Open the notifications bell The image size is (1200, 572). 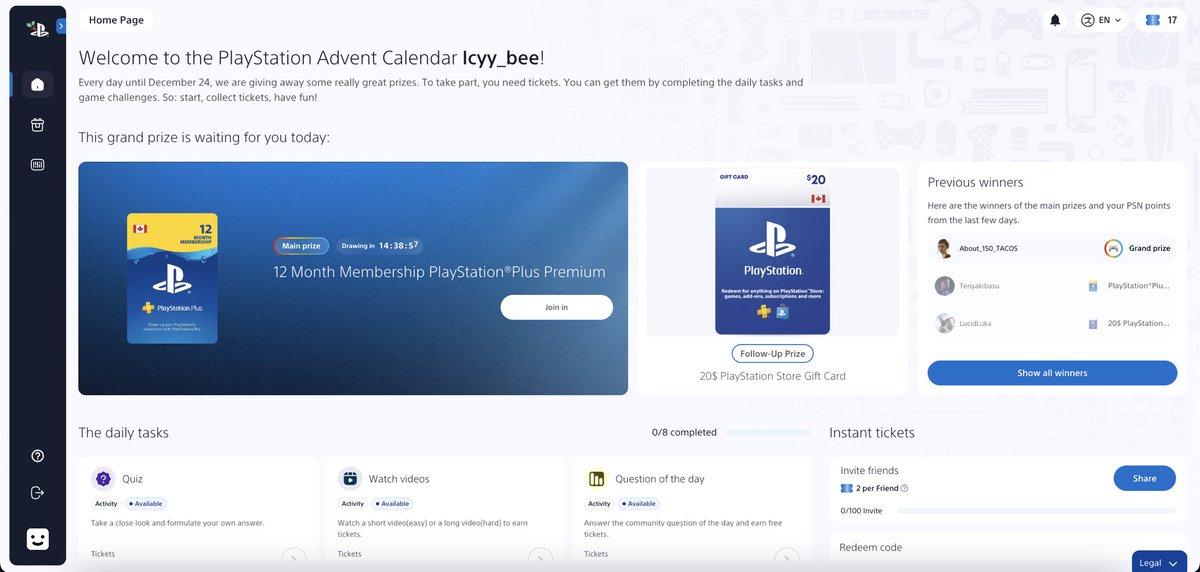click(x=1055, y=20)
